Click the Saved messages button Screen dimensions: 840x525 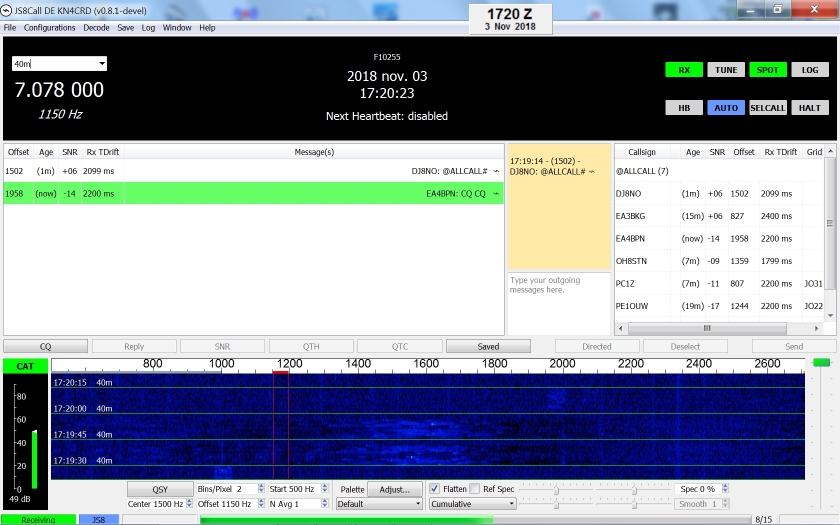[488, 347]
